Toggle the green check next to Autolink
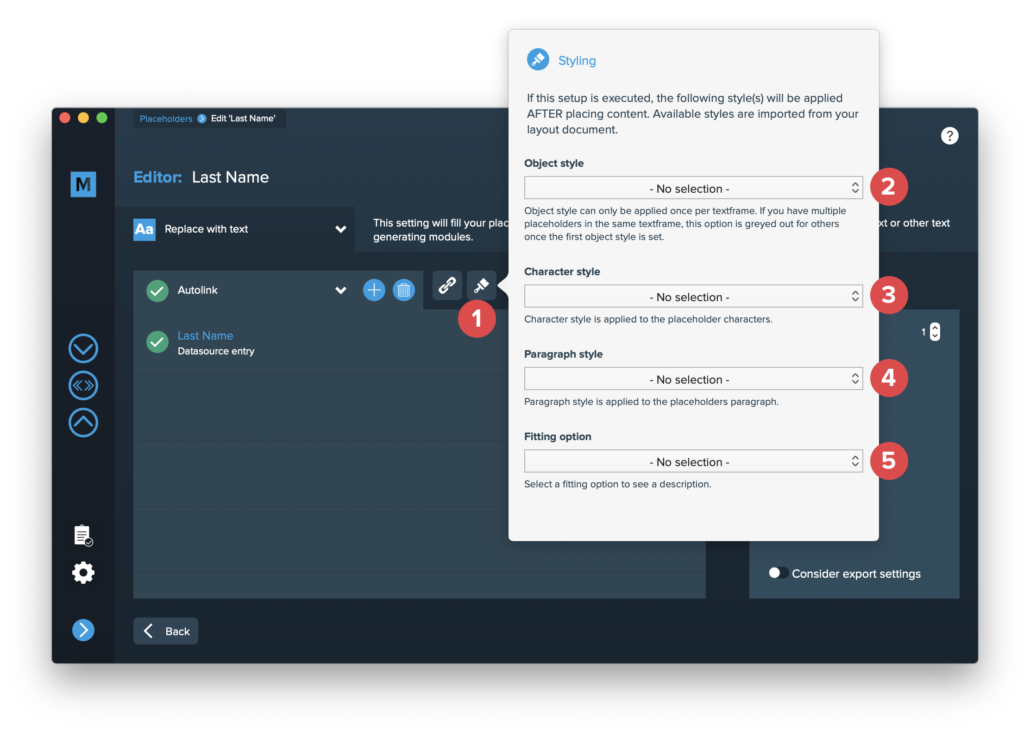The height and width of the screenshot is (732, 1030). tap(157, 290)
